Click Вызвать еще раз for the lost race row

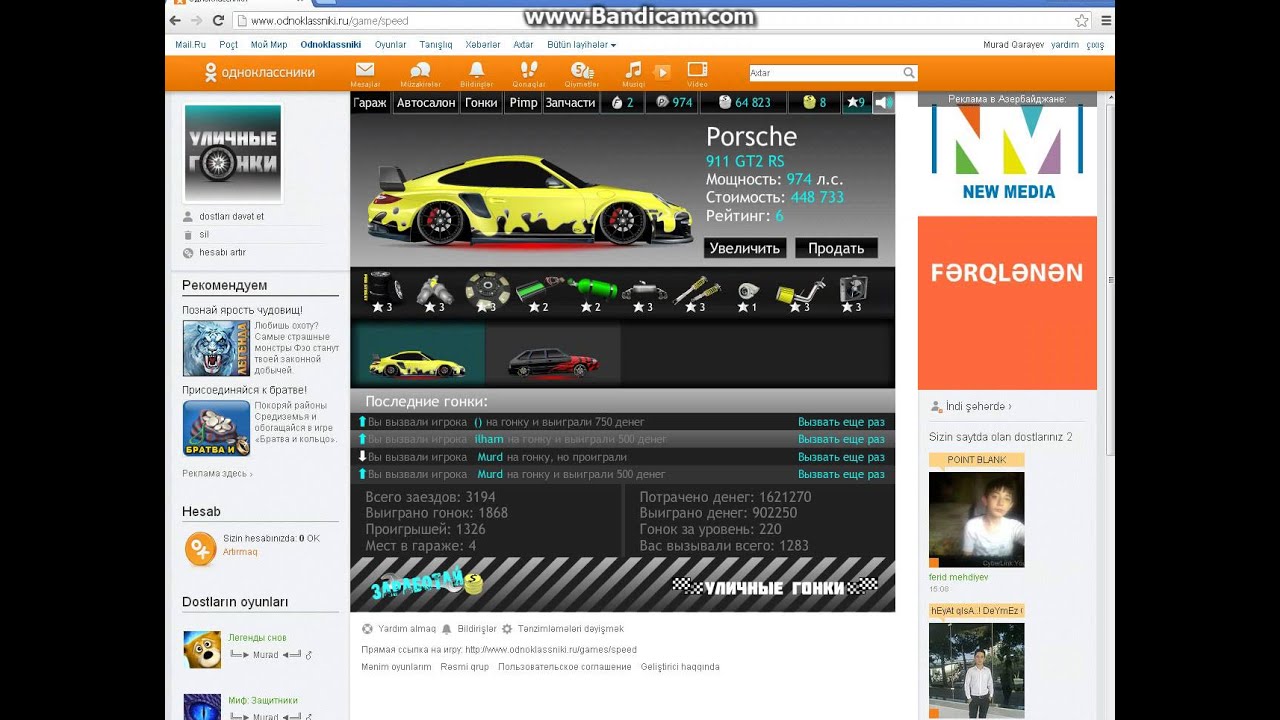[841, 457]
